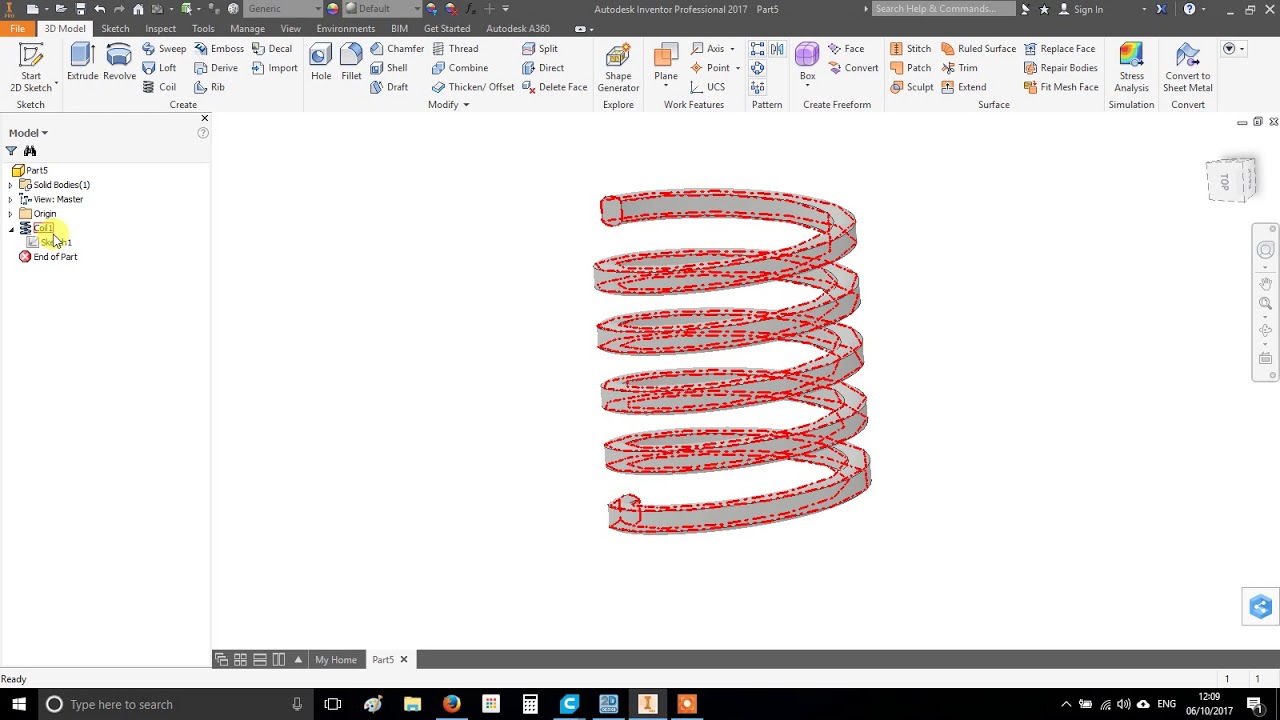The height and width of the screenshot is (720, 1280).
Task: Launch the Shape Generator
Action: point(618,68)
